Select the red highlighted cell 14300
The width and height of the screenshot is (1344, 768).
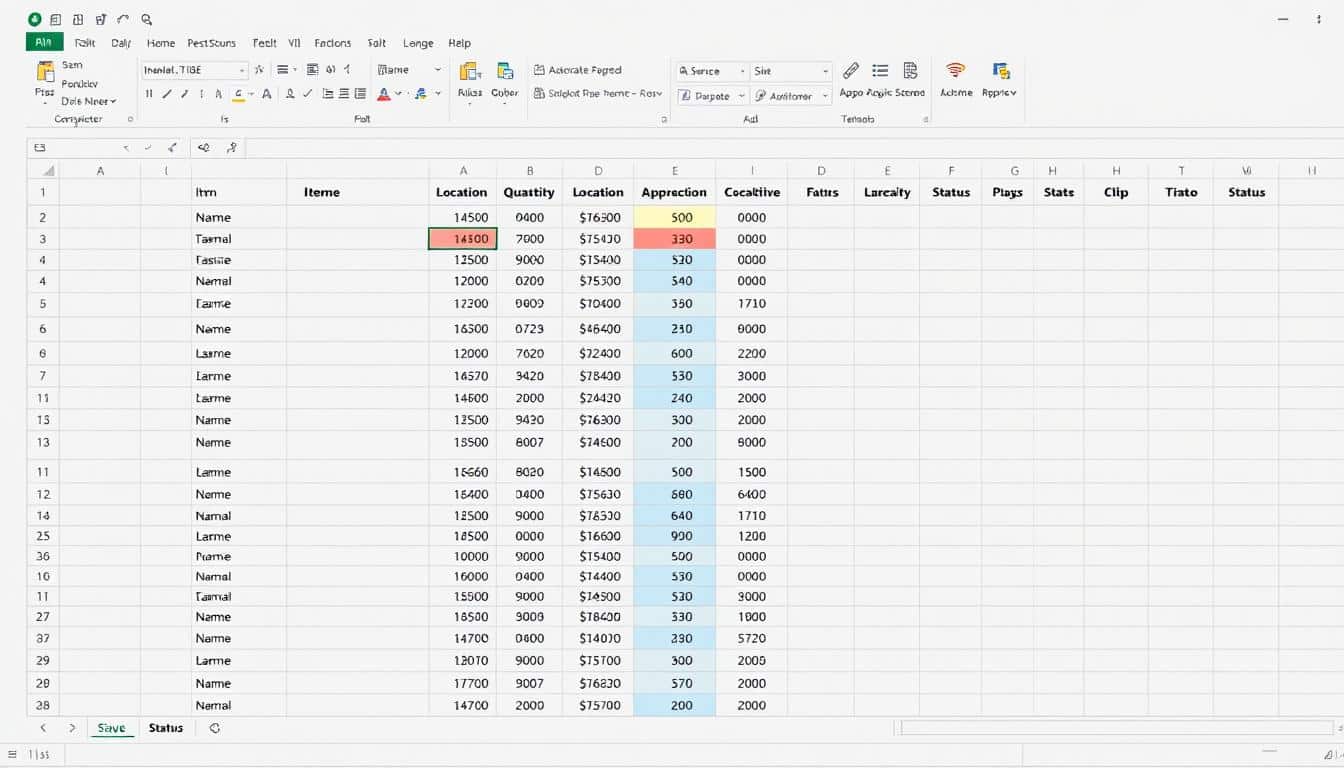click(x=462, y=239)
